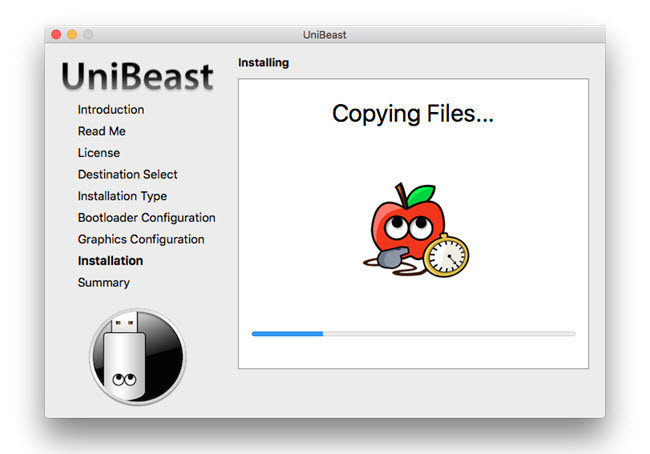Select the Destination Select step

(x=128, y=174)
